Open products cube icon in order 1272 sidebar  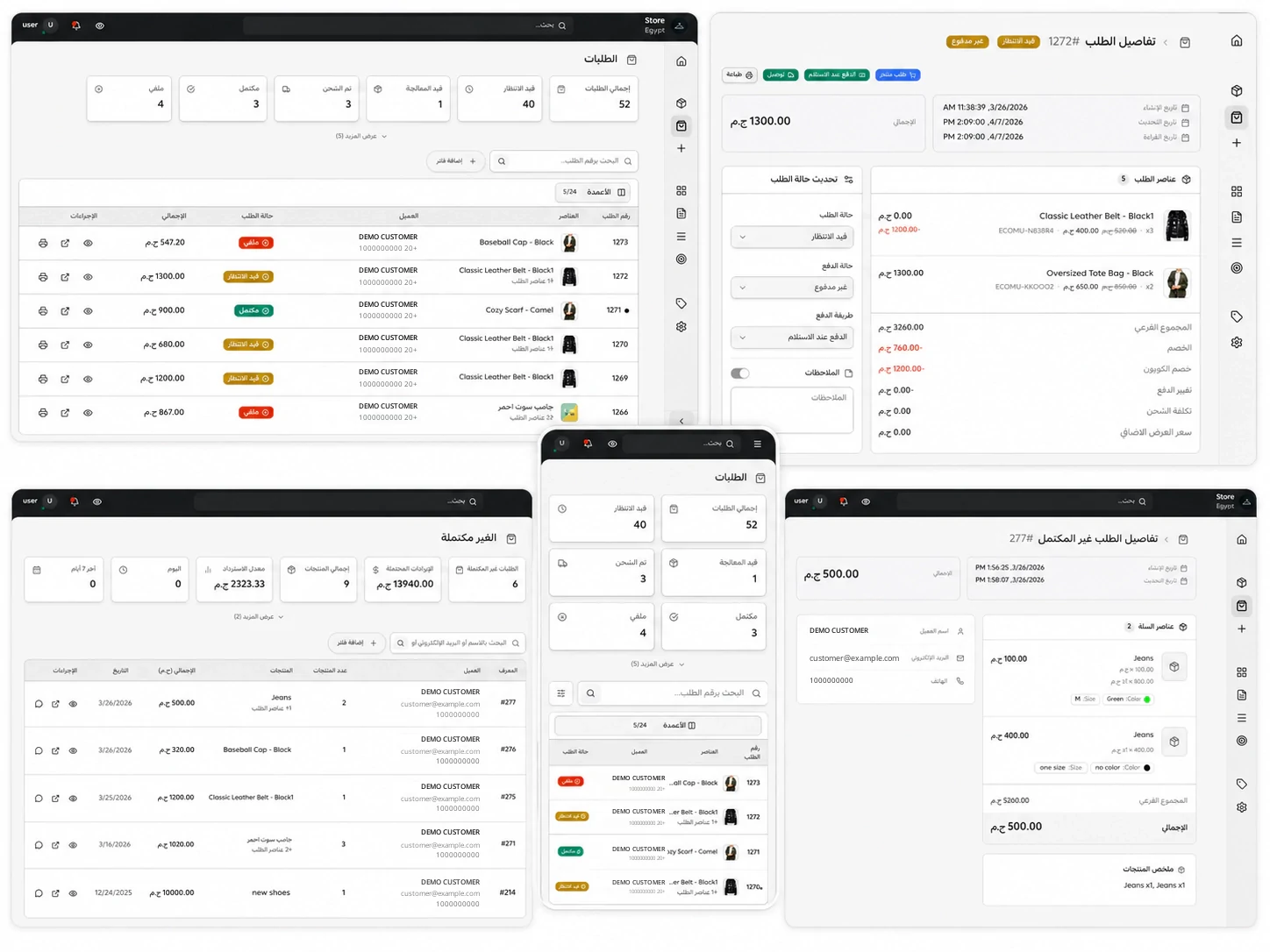pyautogui.click(x=1237, y=90)
